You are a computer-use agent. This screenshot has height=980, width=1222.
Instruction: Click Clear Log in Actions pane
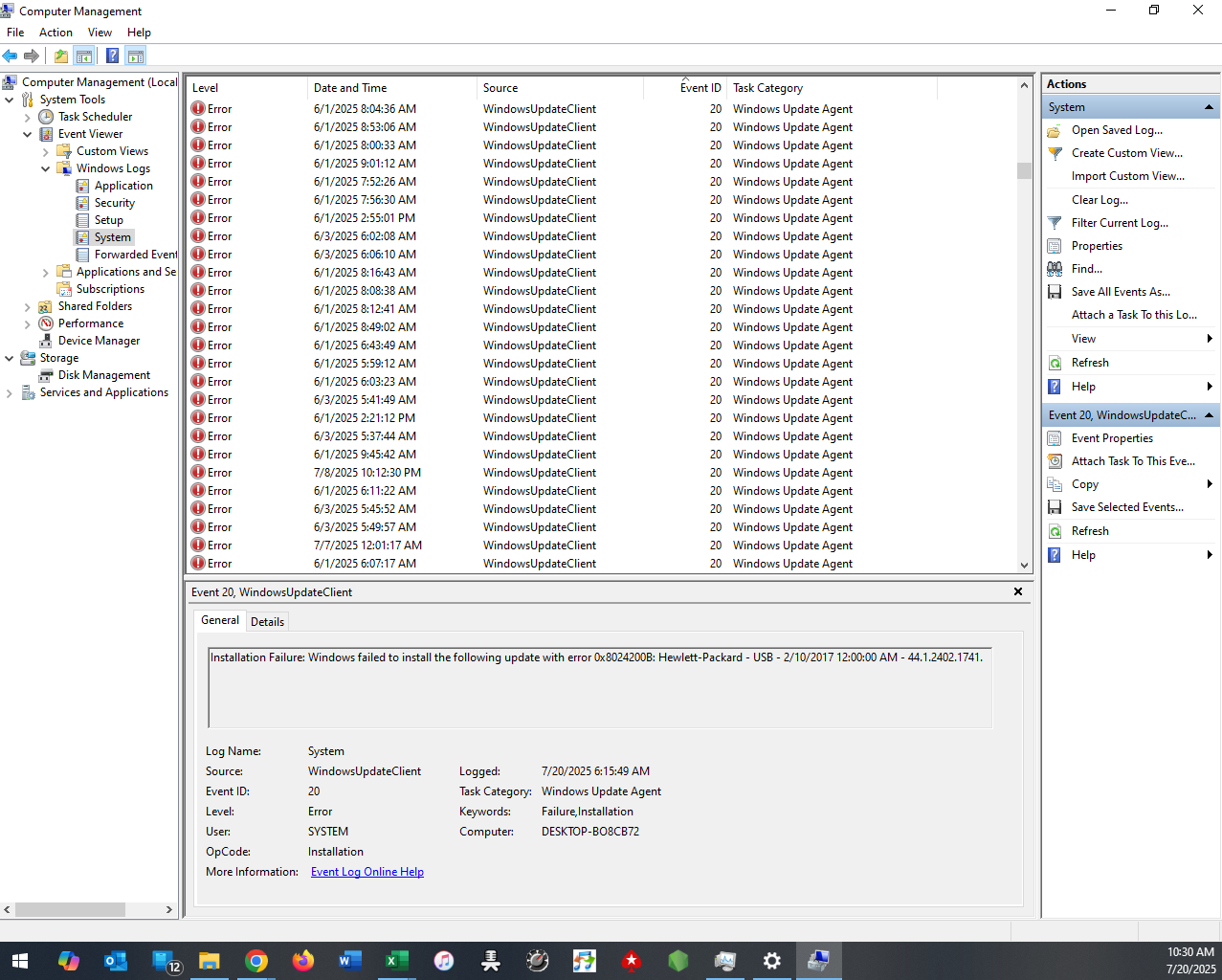click(1100, 200)
